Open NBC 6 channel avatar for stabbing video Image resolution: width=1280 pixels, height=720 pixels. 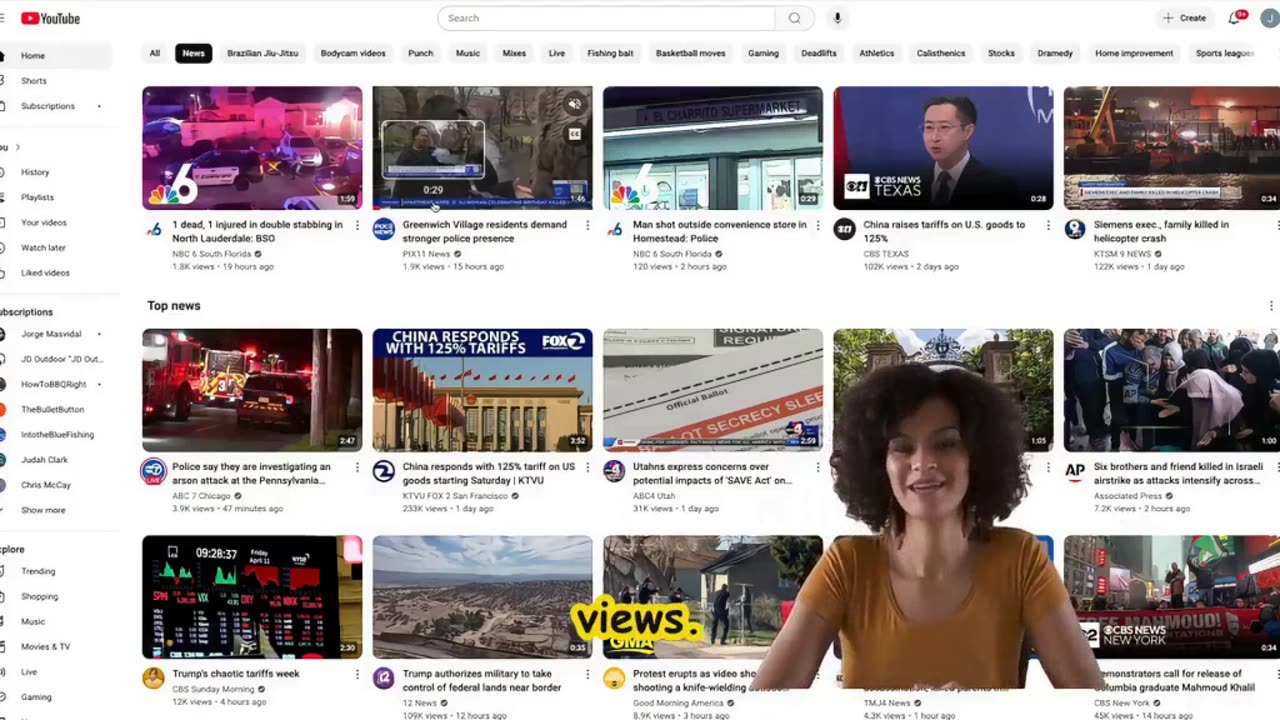(x=153, y=229)
